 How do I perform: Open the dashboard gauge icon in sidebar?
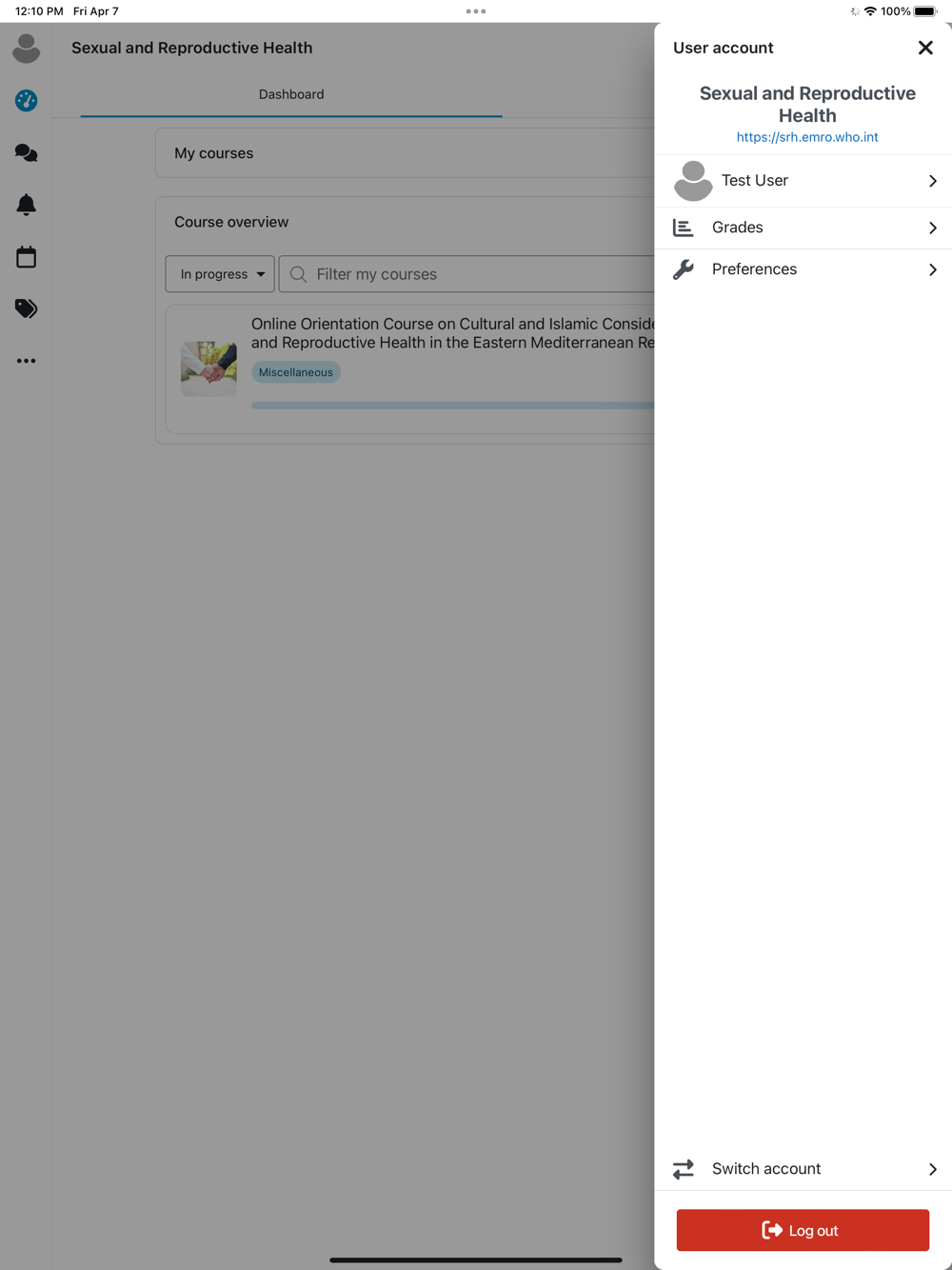tap(26, 100)
